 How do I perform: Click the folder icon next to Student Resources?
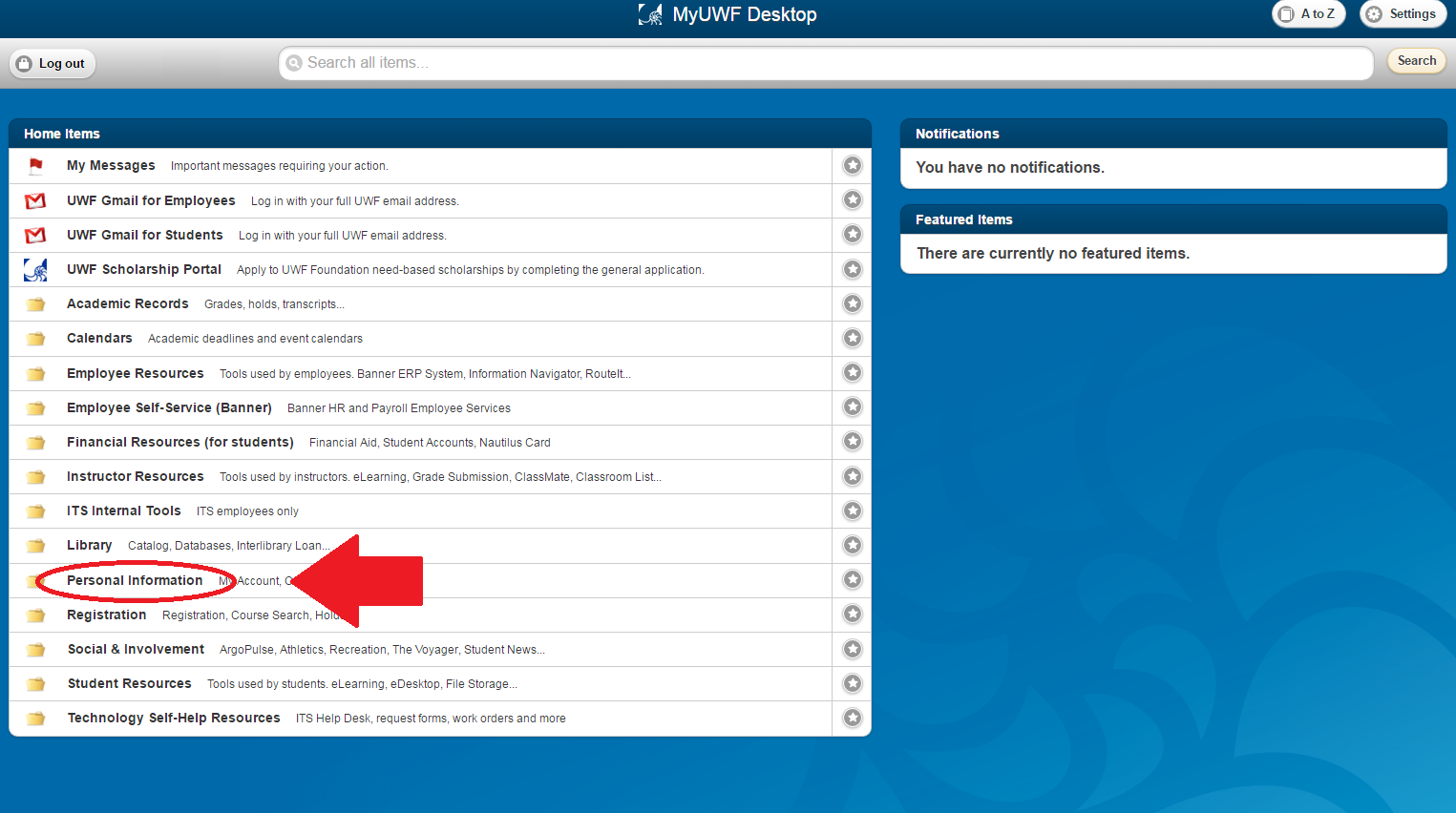click(x=35, y=684)
